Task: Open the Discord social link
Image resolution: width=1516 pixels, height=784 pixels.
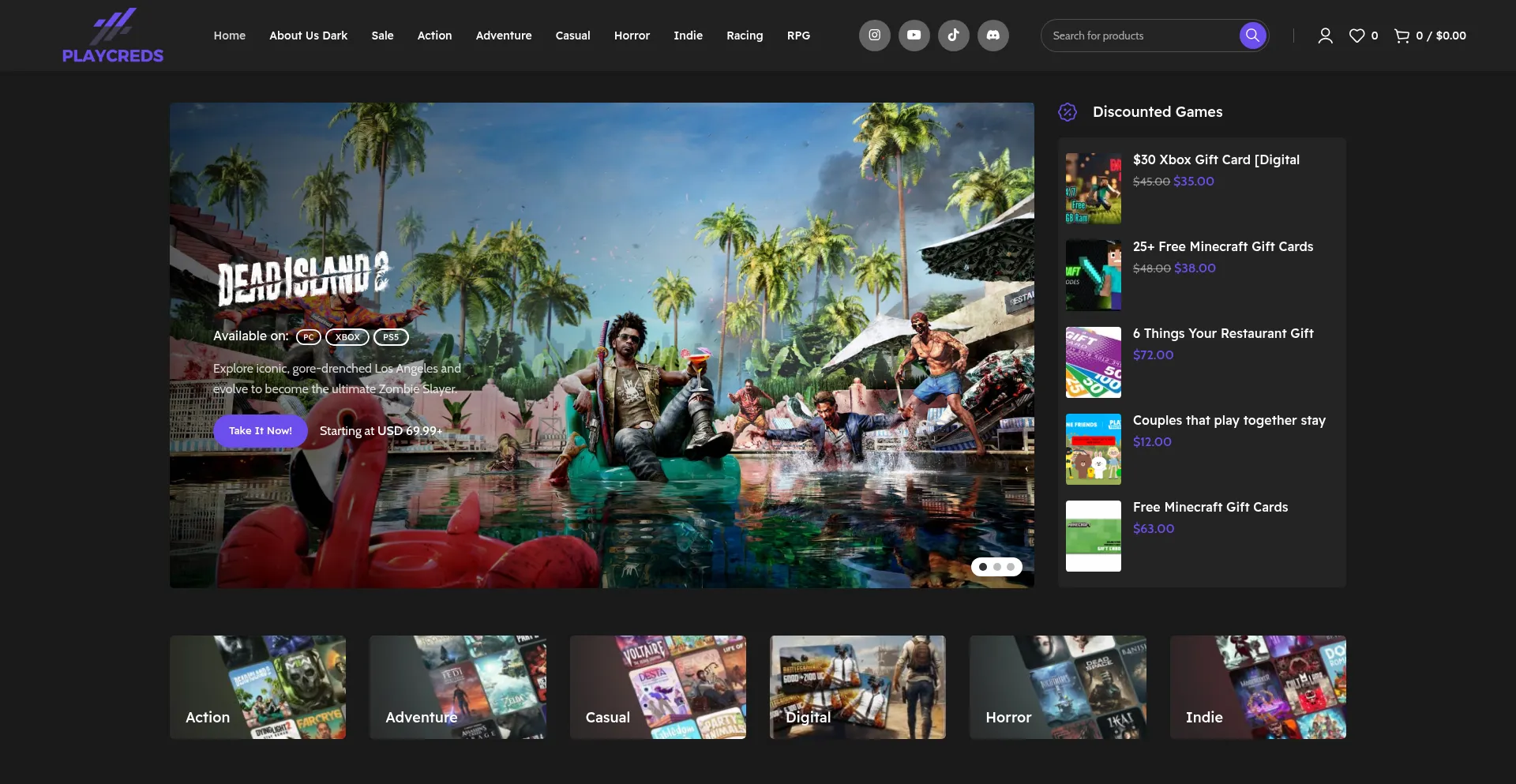Action: (993, 36)
